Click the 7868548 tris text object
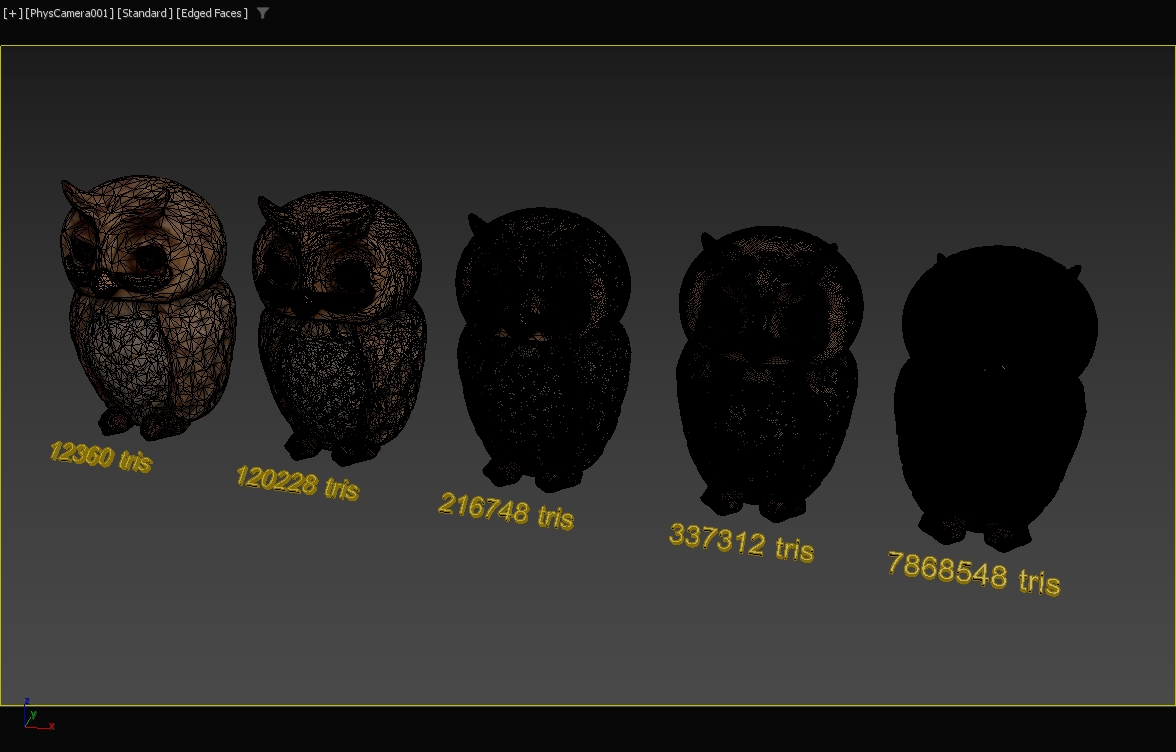The image size is (1176, 752). coord(973,573)
